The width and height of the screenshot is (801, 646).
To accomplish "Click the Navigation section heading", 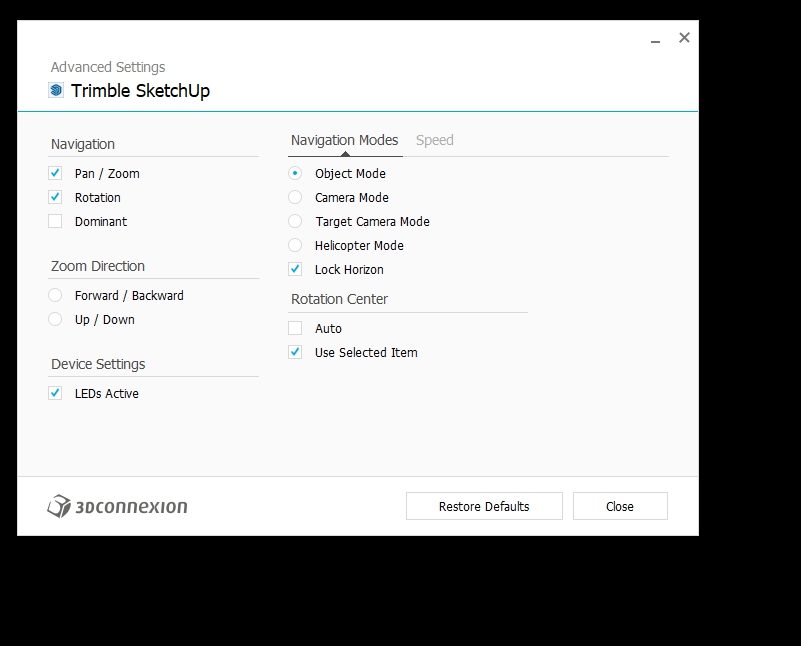I will (83, 144).
